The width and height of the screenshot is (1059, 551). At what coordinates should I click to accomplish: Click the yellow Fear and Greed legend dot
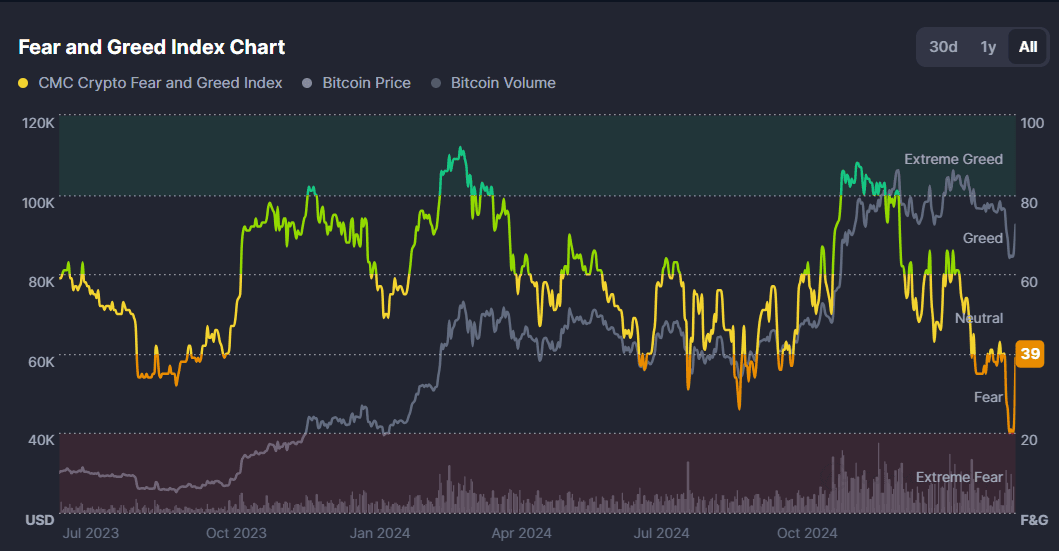pos(24,83)
